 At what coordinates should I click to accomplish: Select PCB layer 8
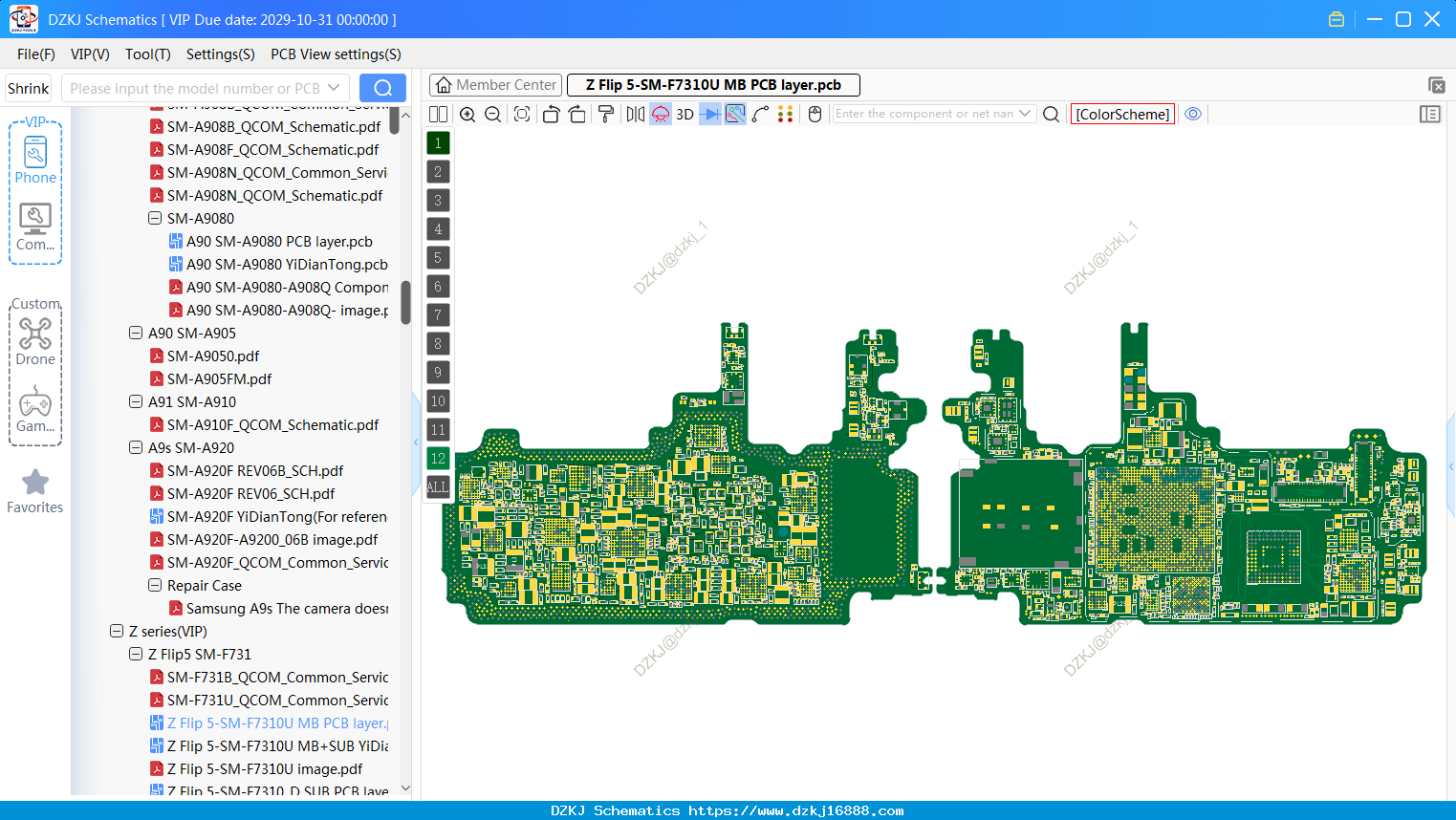pyautogui.click(x=438, y=344)
